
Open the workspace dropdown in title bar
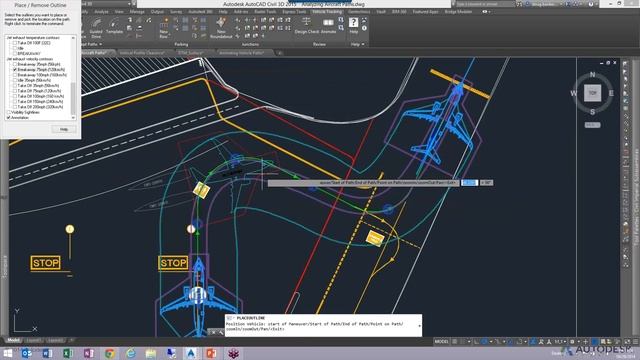pos(129,4)
